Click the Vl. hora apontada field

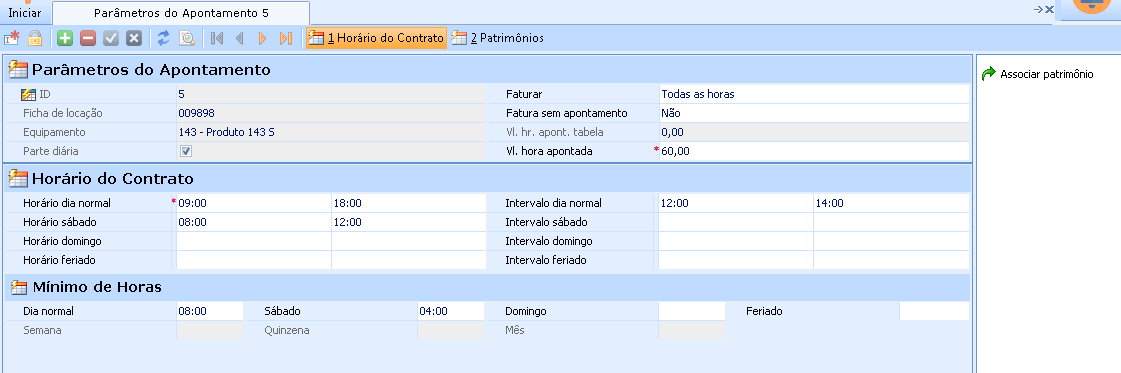coord(814,151)
